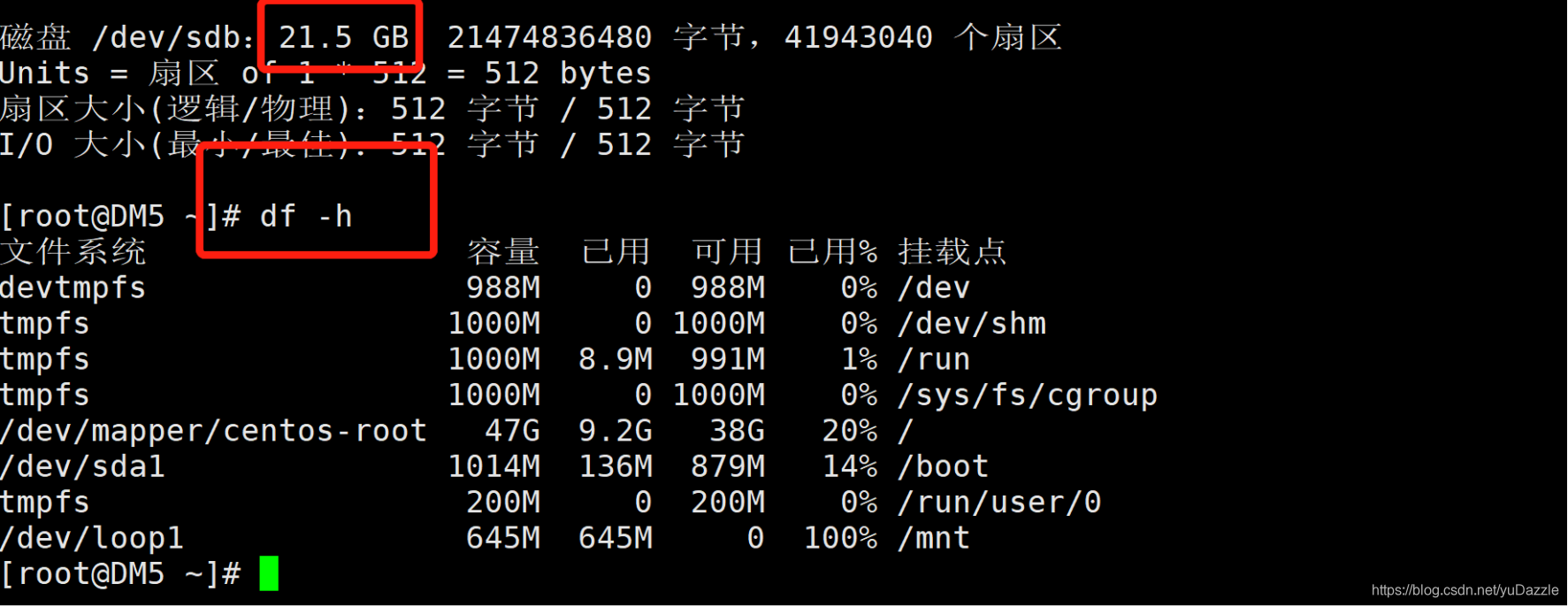Viewport: 1568px width, 607px height.
Task: Click the '[root@DM5 ~]#' prompt before df
Action: pos(120,216)
